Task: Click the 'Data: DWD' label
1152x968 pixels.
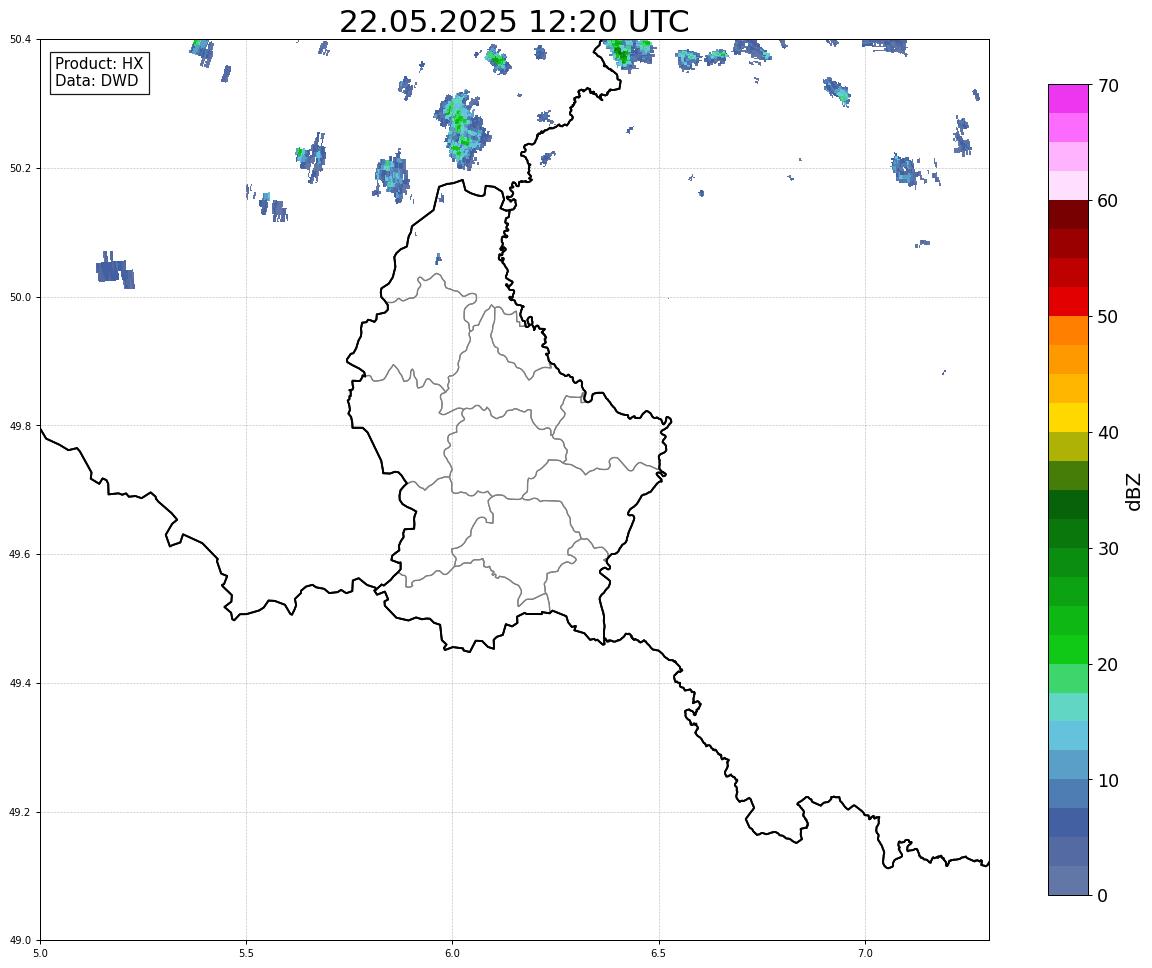Action: [96, 81]
